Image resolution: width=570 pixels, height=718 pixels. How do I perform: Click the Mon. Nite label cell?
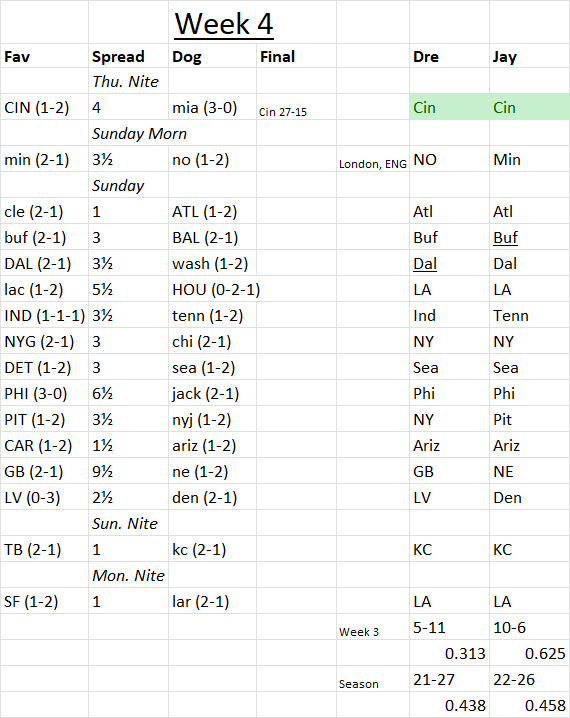click(128, 575)
